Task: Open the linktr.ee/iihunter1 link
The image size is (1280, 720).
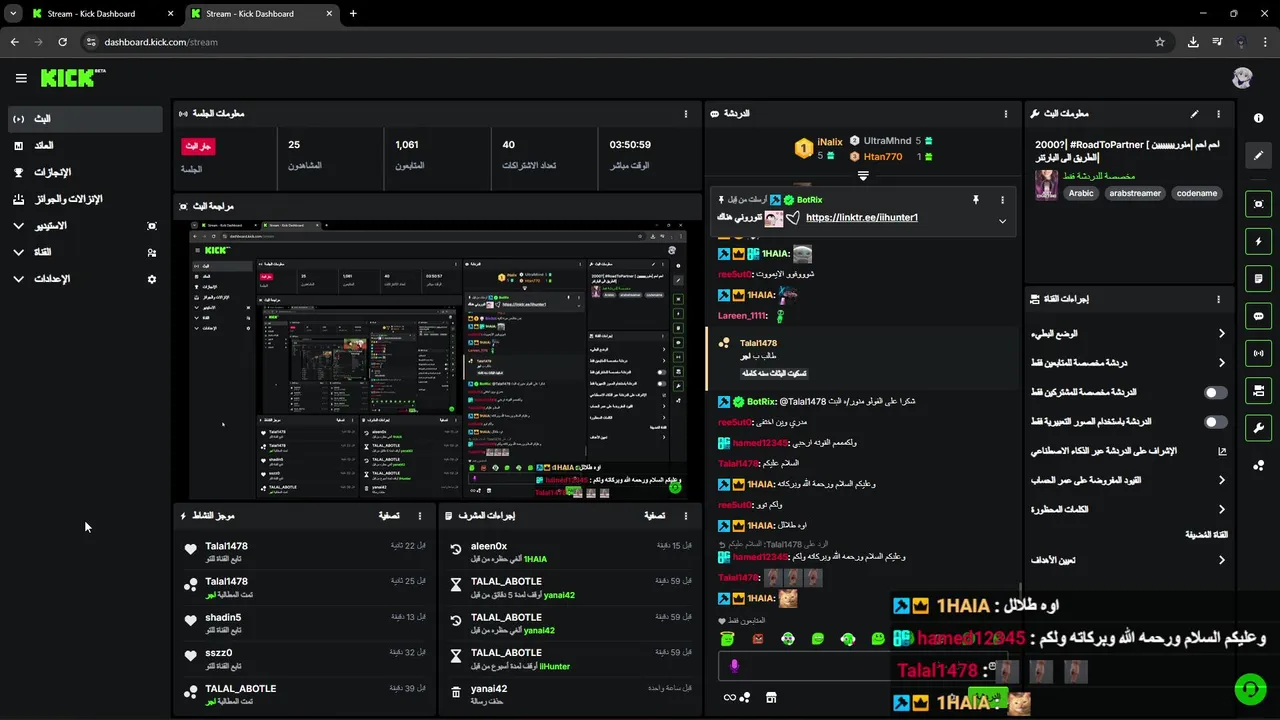Action: (861, 218)
